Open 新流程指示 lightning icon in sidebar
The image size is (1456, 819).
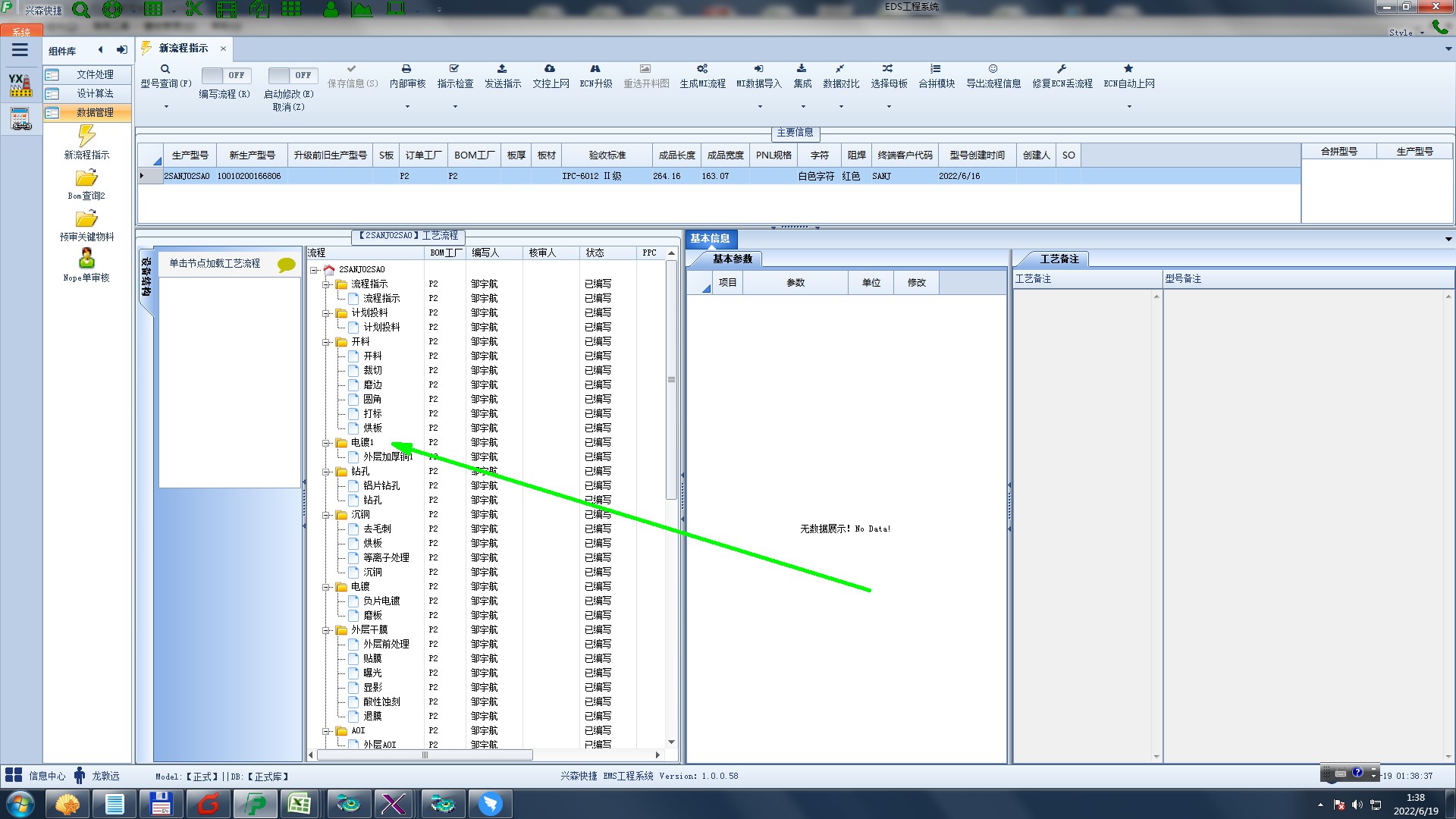86,136
